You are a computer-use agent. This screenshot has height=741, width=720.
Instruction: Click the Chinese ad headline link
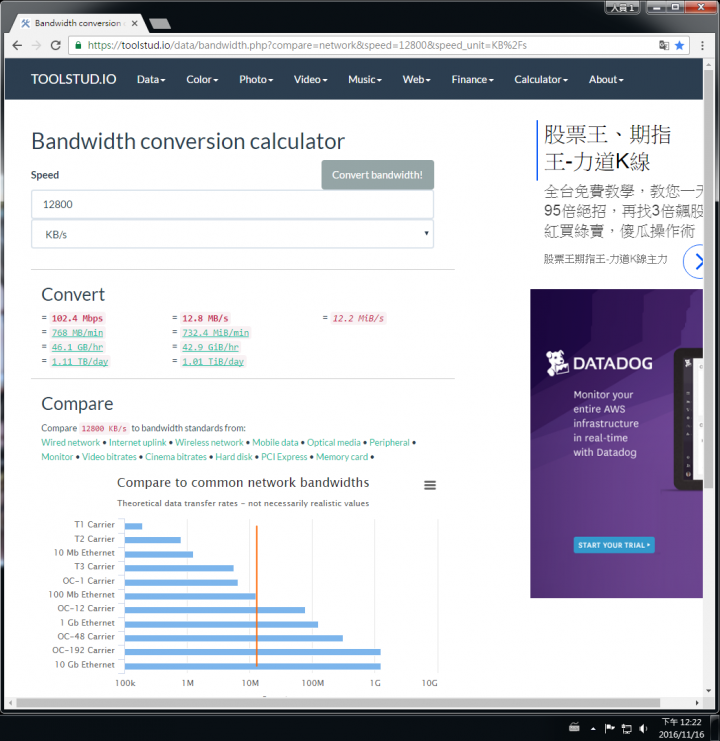click(608, 148)
